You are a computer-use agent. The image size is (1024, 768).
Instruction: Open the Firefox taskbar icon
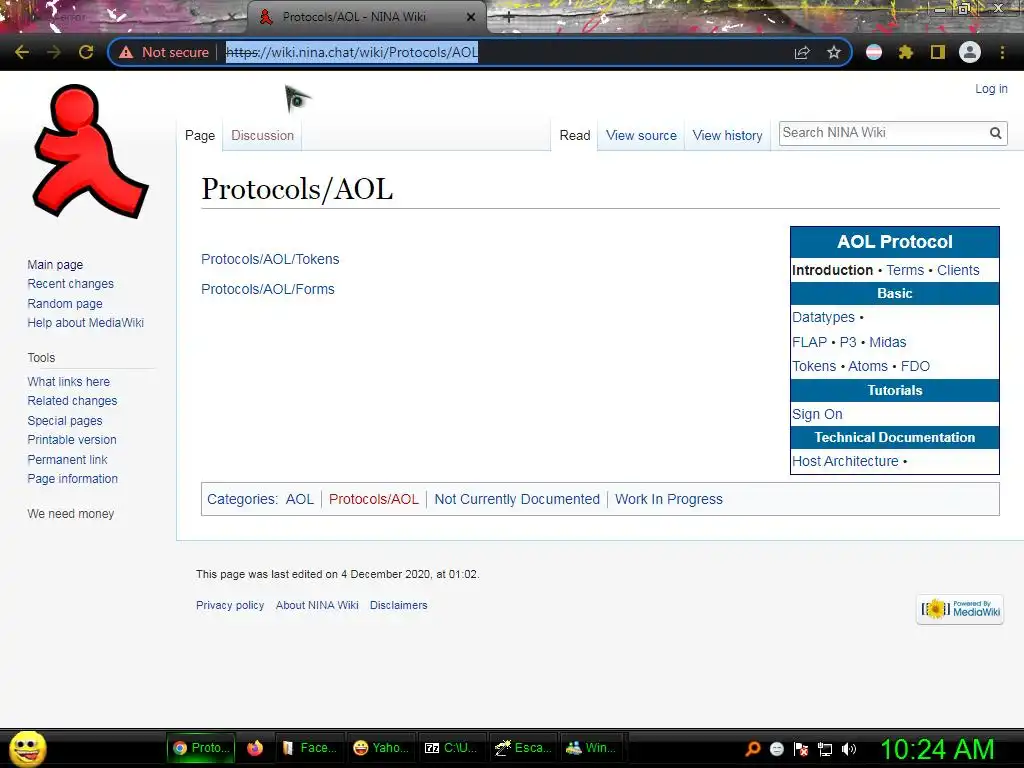click(x=255, y=748)
